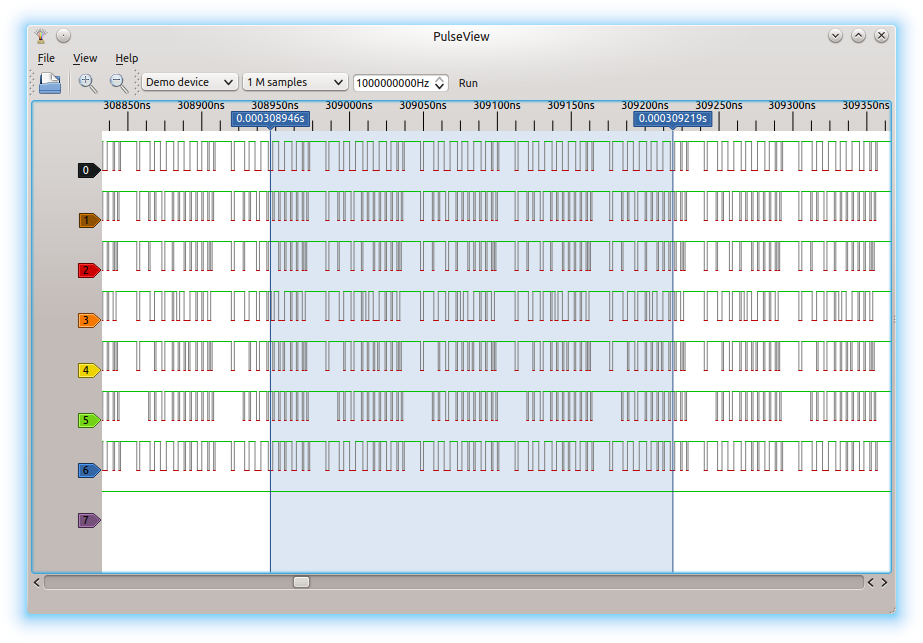Open the View menu
923x643 pixels.
(85, 58)
